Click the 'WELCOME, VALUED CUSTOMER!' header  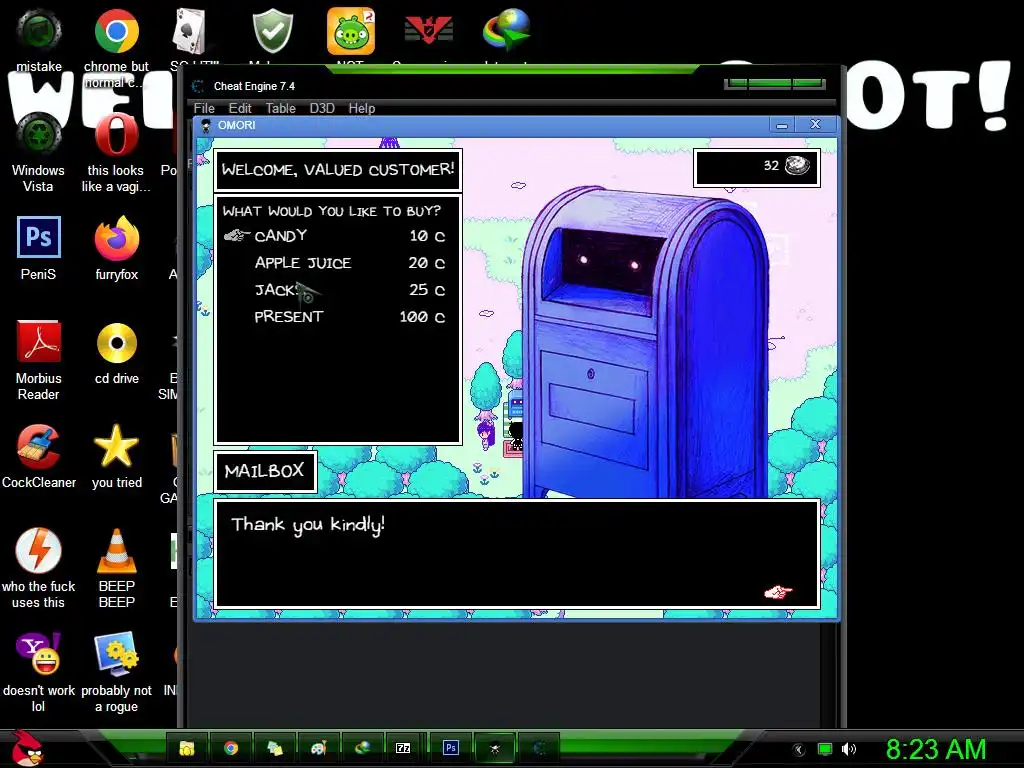click(338, 170)
